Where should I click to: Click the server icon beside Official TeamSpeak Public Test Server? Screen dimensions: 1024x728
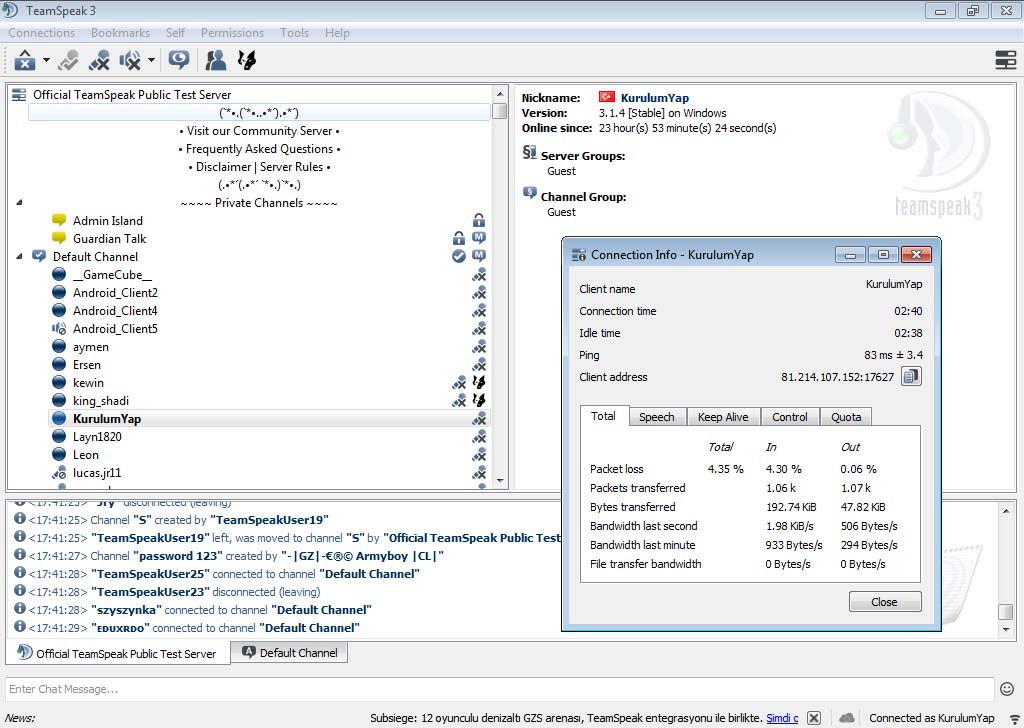[x=19, y=95]
